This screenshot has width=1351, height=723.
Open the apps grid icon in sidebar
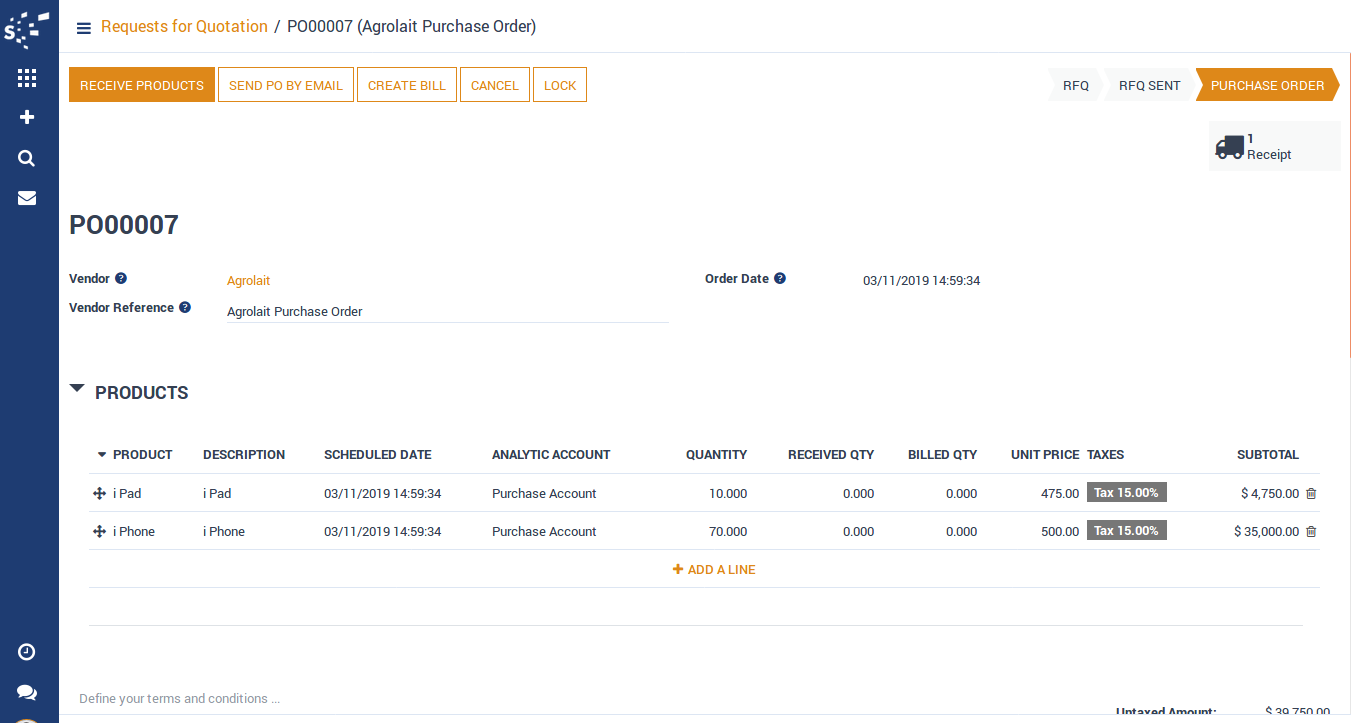[27, 78]
